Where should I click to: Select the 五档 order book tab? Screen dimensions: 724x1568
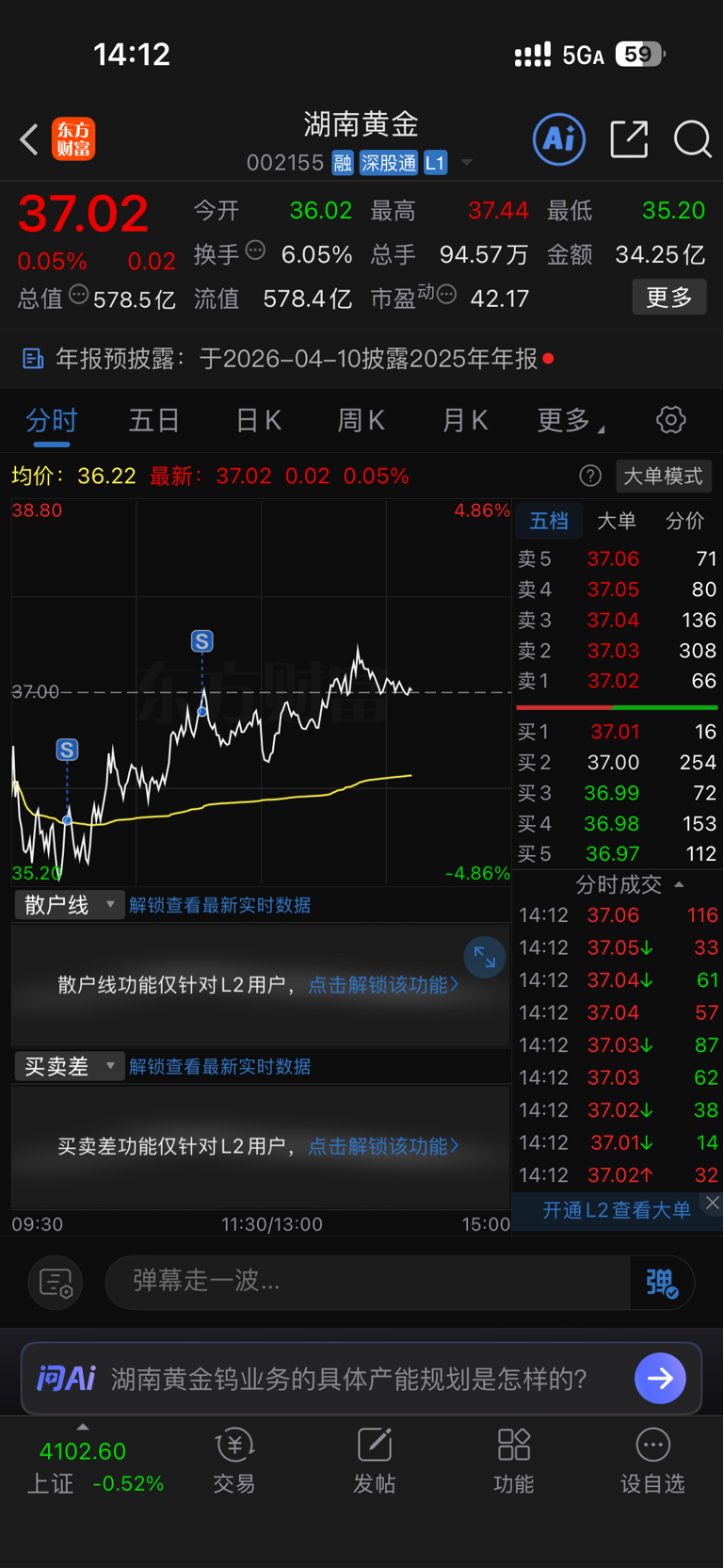[x=549, y=521]
